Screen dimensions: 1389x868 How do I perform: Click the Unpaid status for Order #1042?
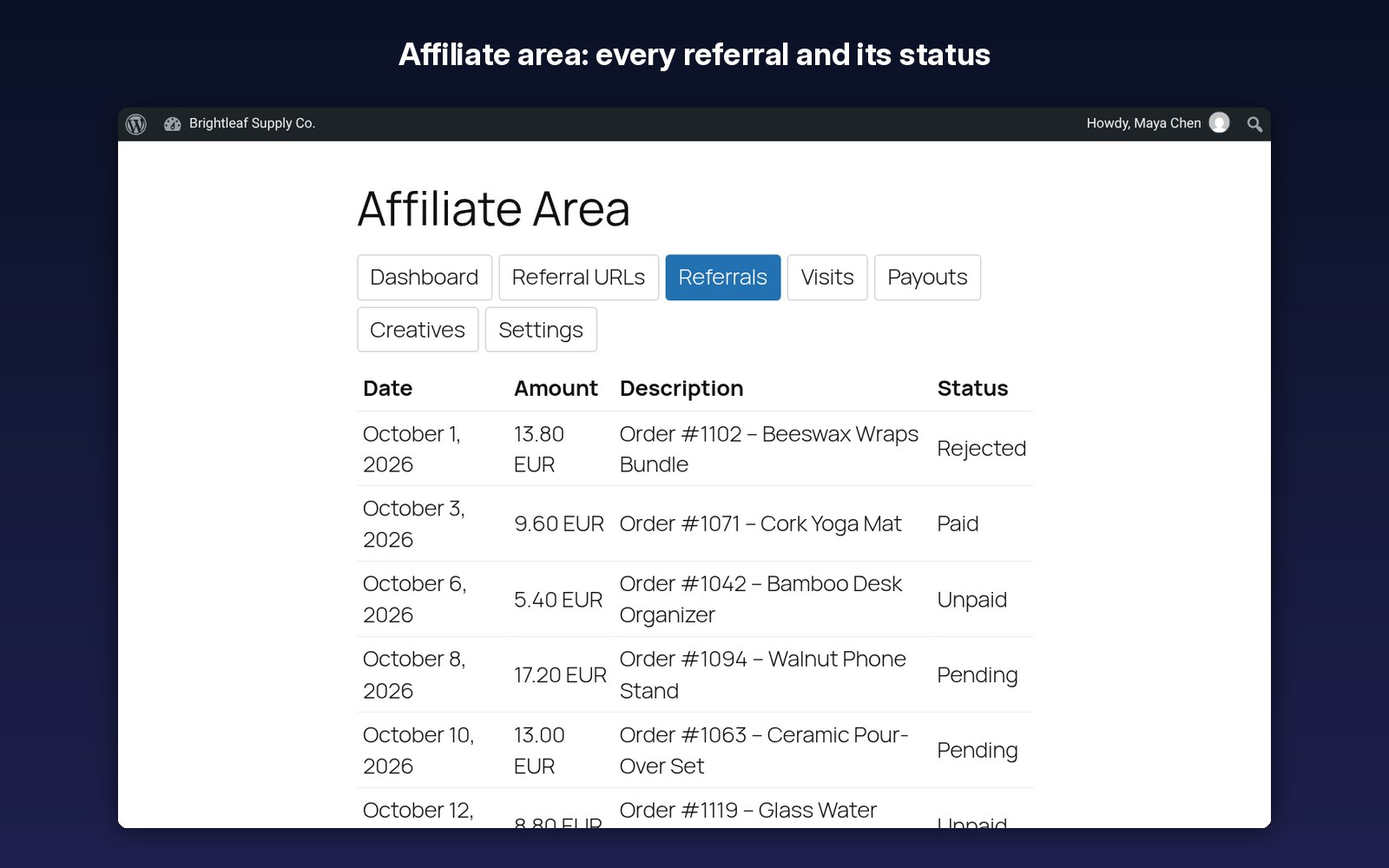click(972, 600)
